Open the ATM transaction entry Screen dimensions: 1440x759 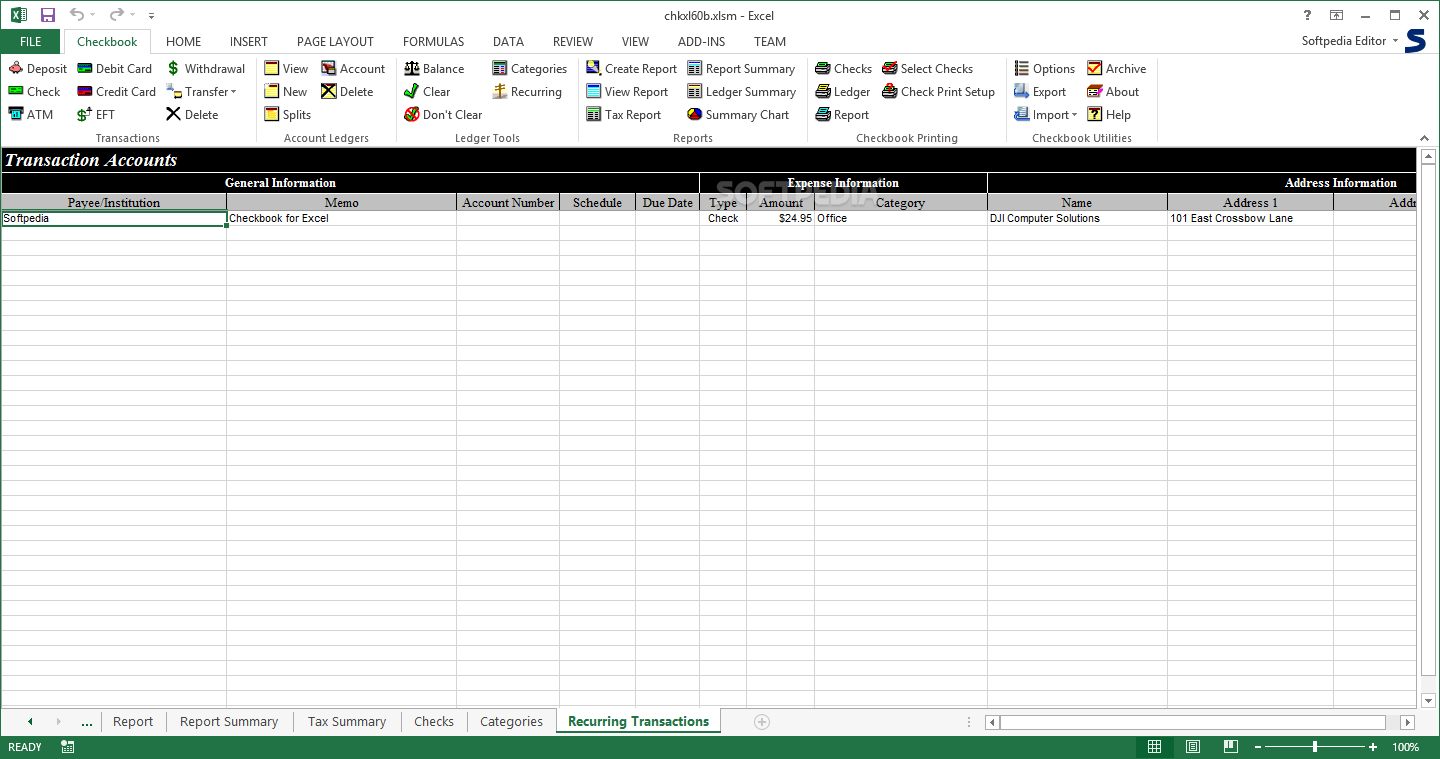31,115
